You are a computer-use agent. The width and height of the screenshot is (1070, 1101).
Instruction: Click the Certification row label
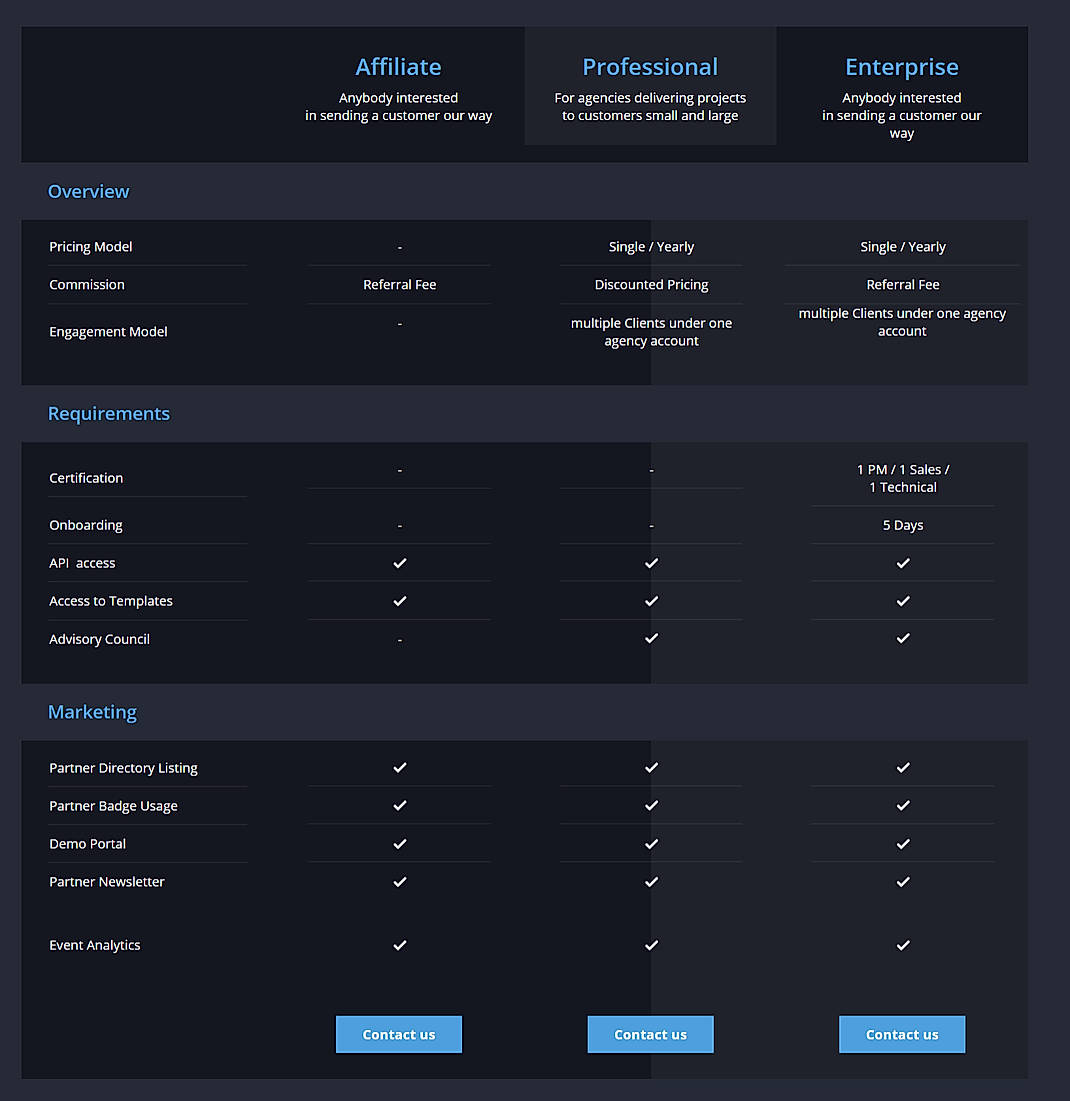[x=86, y=478]
